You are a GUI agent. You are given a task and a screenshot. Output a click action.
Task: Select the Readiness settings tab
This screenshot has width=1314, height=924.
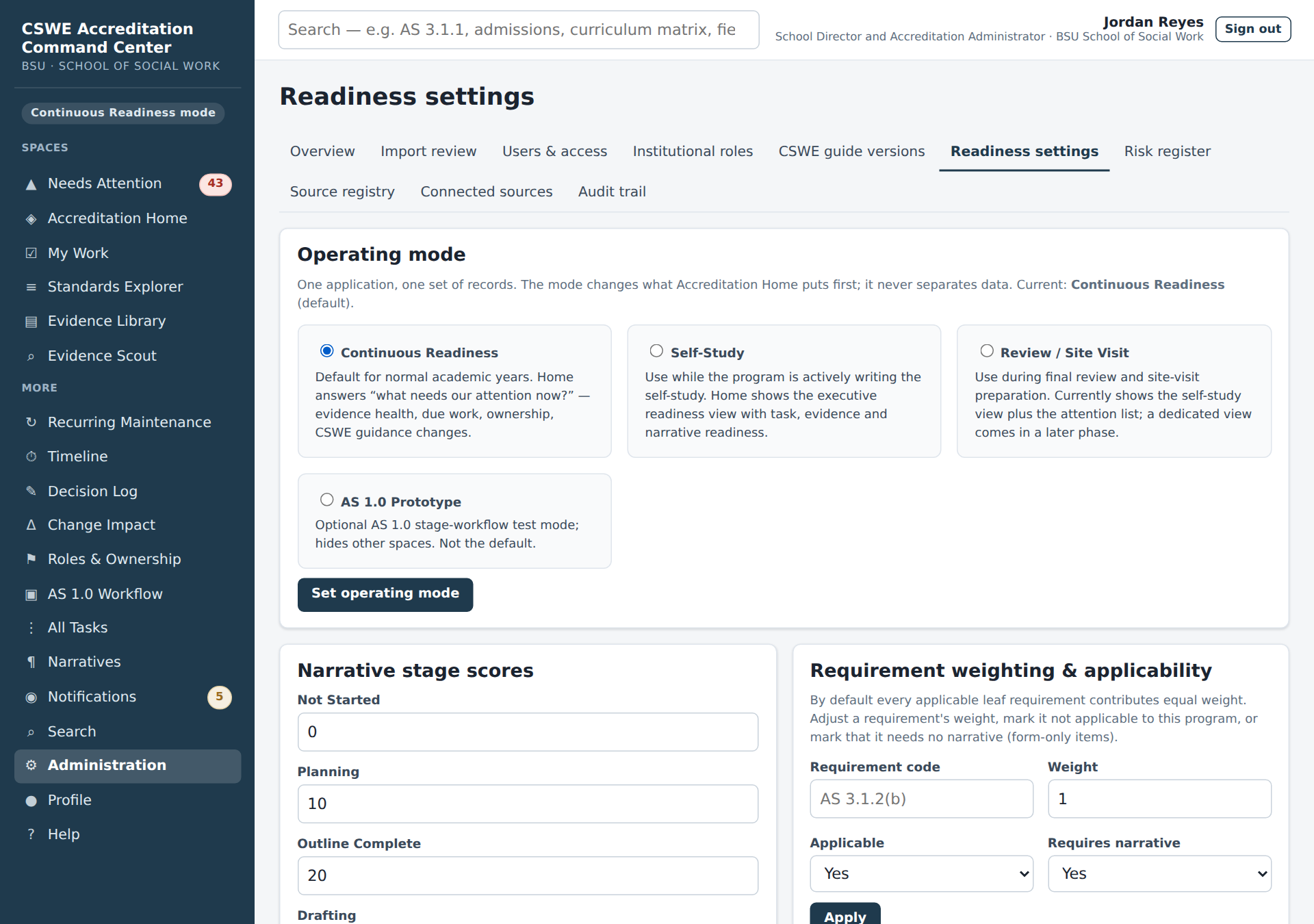pyautogui.click(x=1024, y=151)
